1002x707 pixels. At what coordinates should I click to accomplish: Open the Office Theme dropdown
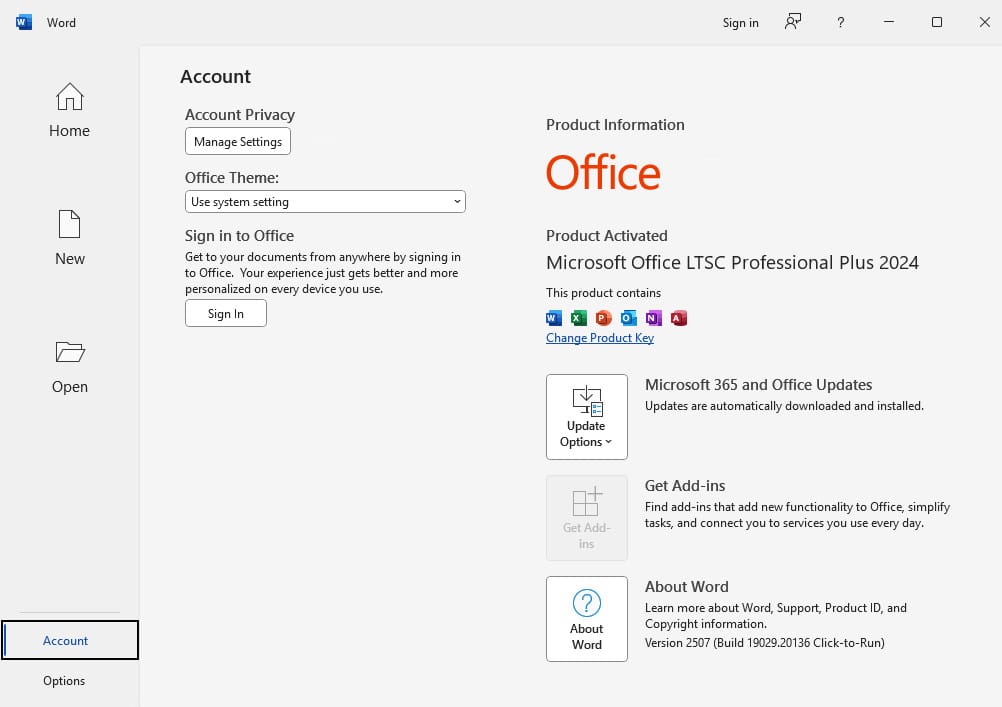[x=325, y=201]
